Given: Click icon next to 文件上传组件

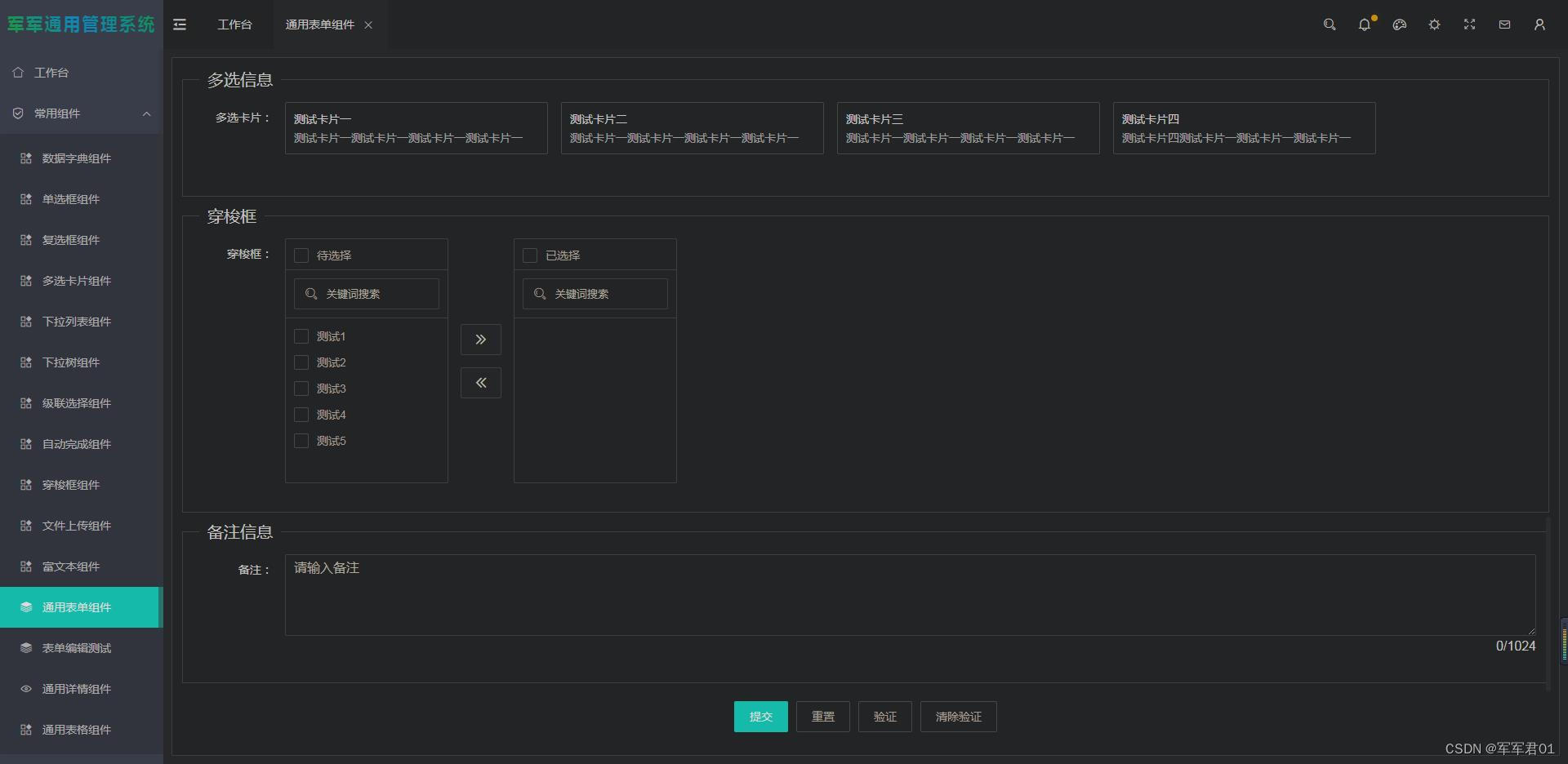Looking at the screenshot, I should pyautogui.click(x=26, y=526).
